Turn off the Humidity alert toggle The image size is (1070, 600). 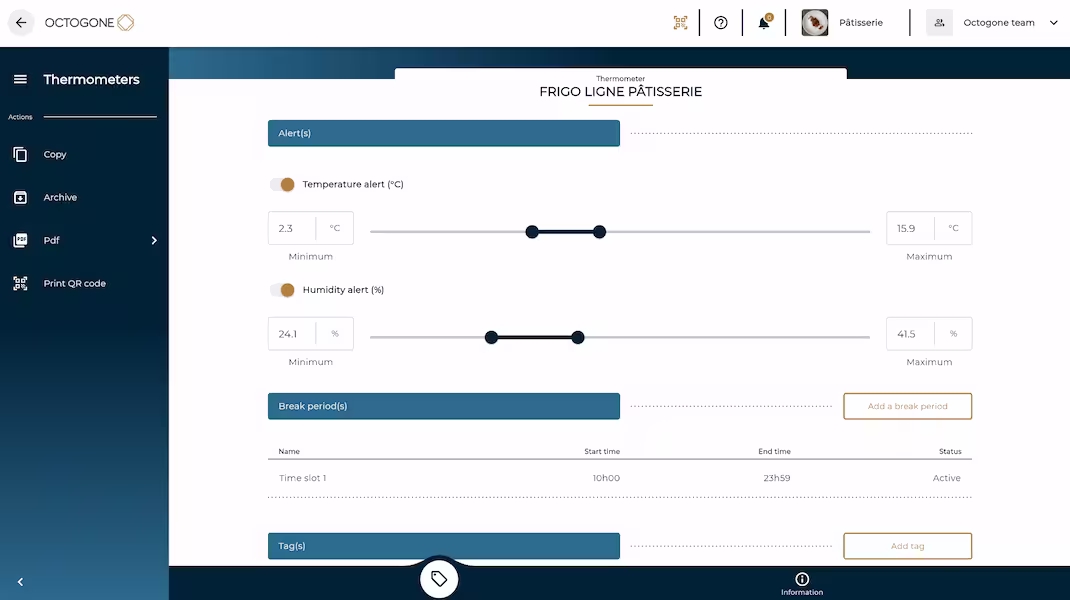point(283,290)
